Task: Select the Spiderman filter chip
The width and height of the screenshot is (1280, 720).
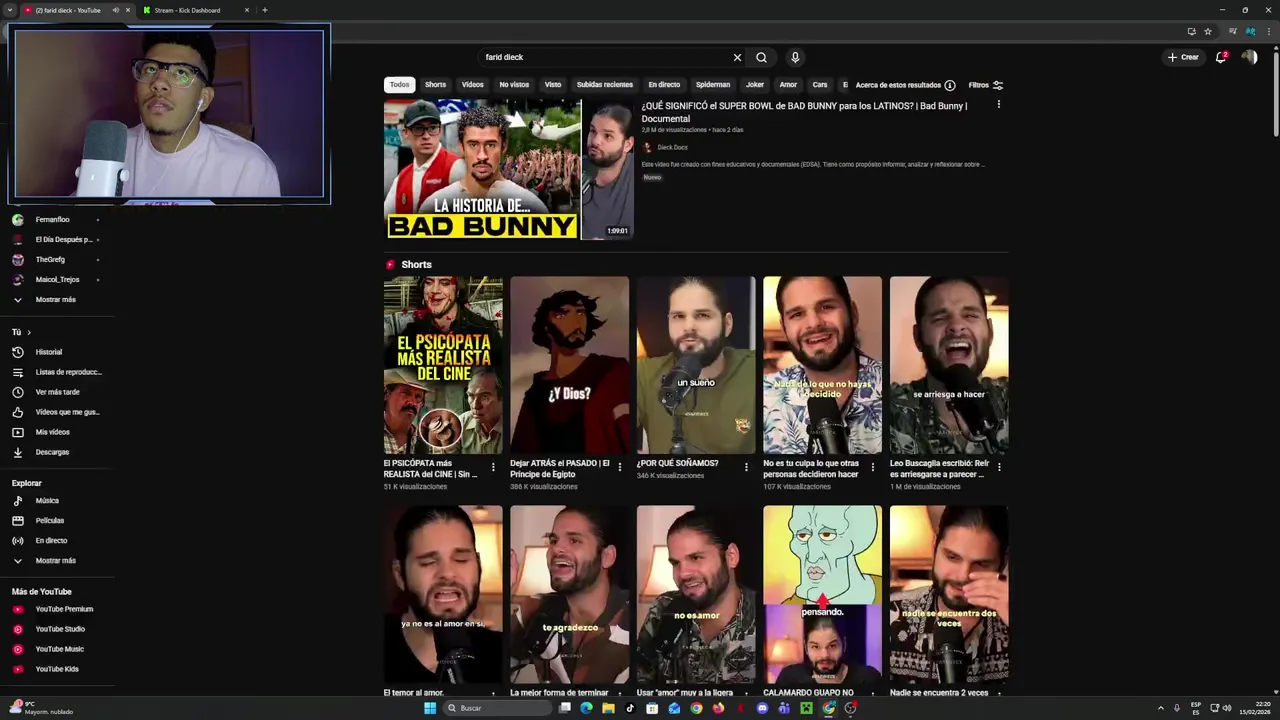Action: 713,85
